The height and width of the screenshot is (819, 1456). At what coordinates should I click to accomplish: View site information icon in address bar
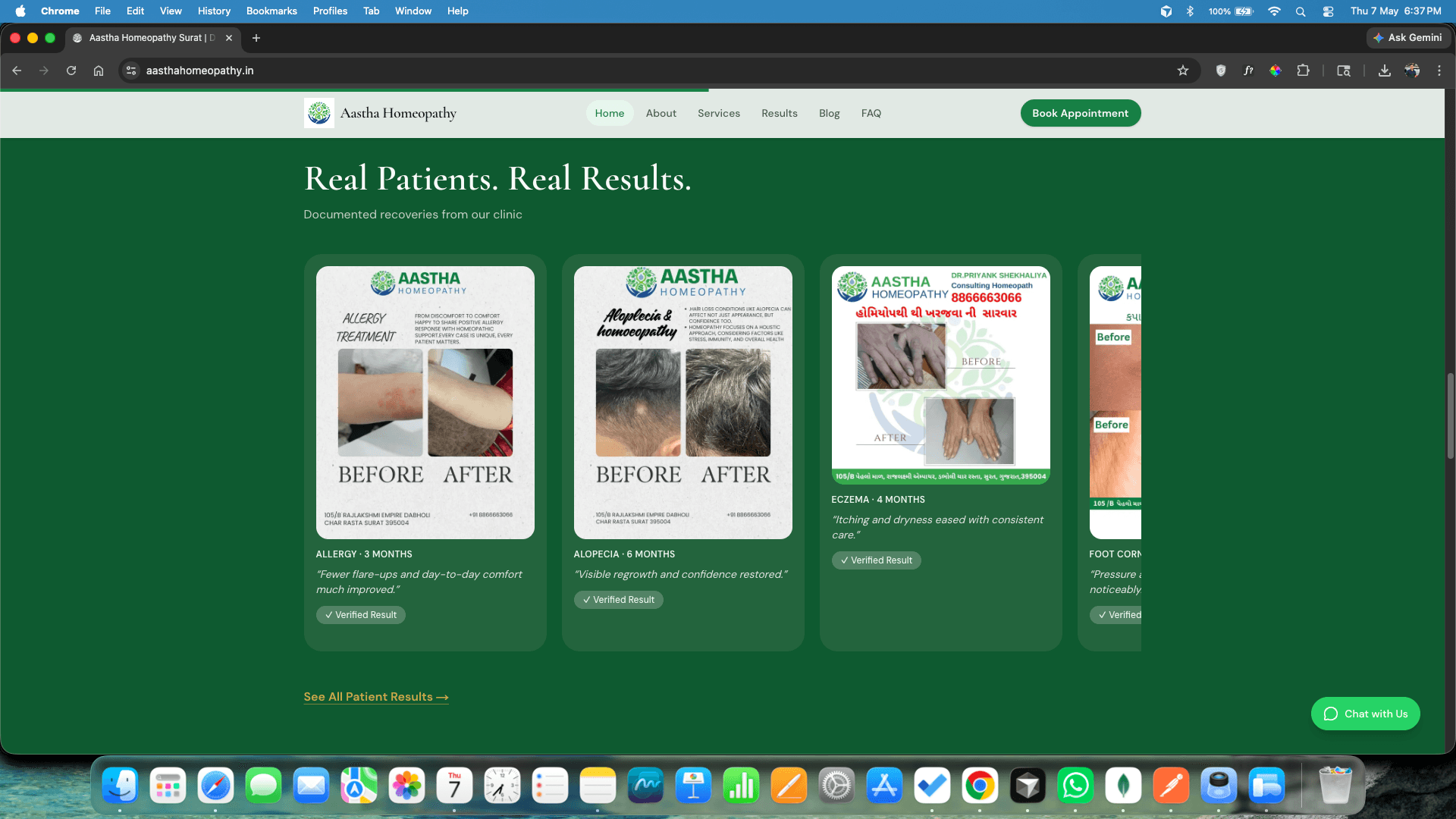point(131,71)
